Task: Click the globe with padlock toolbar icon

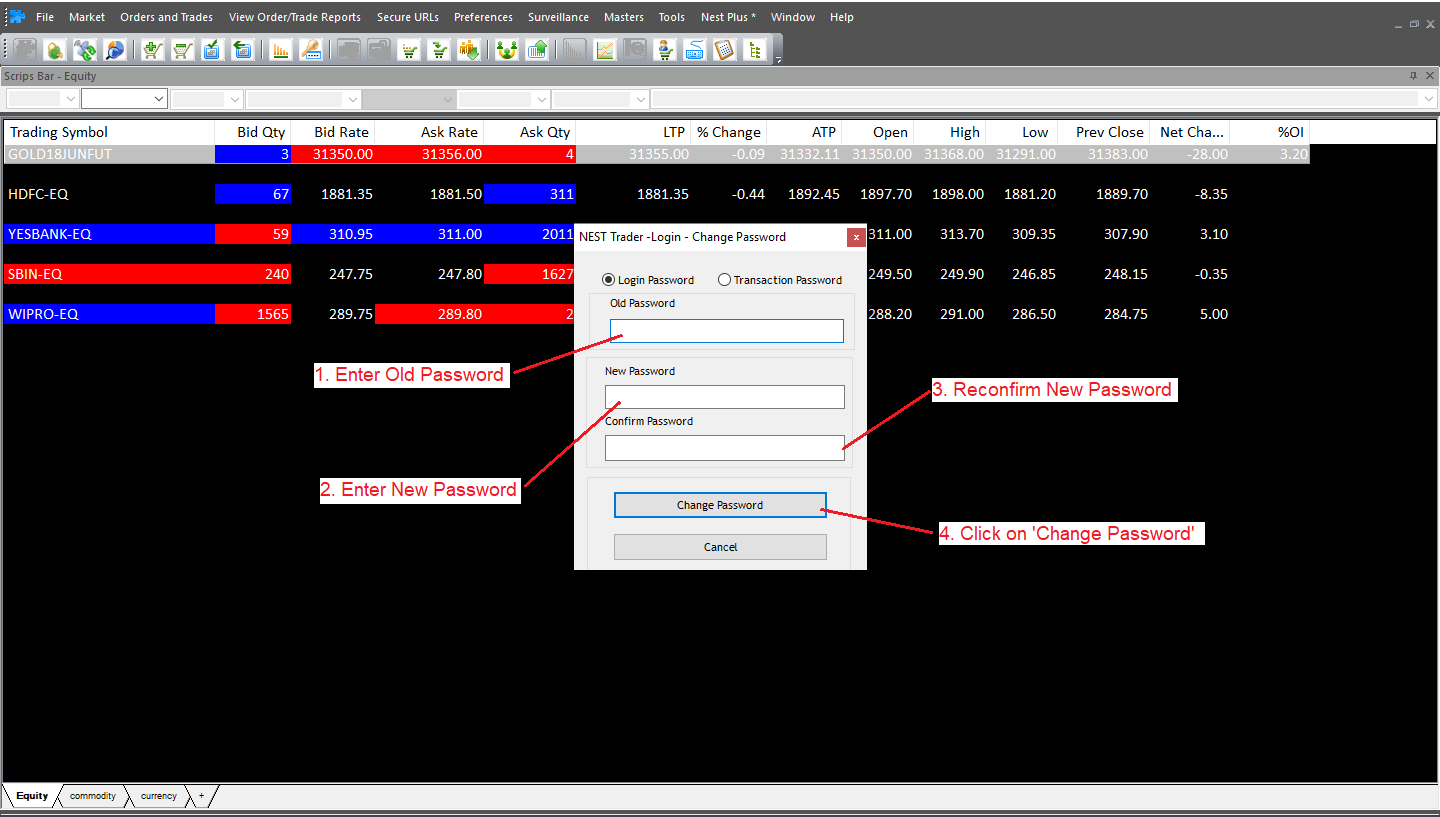Action: [x=54, y=50]
